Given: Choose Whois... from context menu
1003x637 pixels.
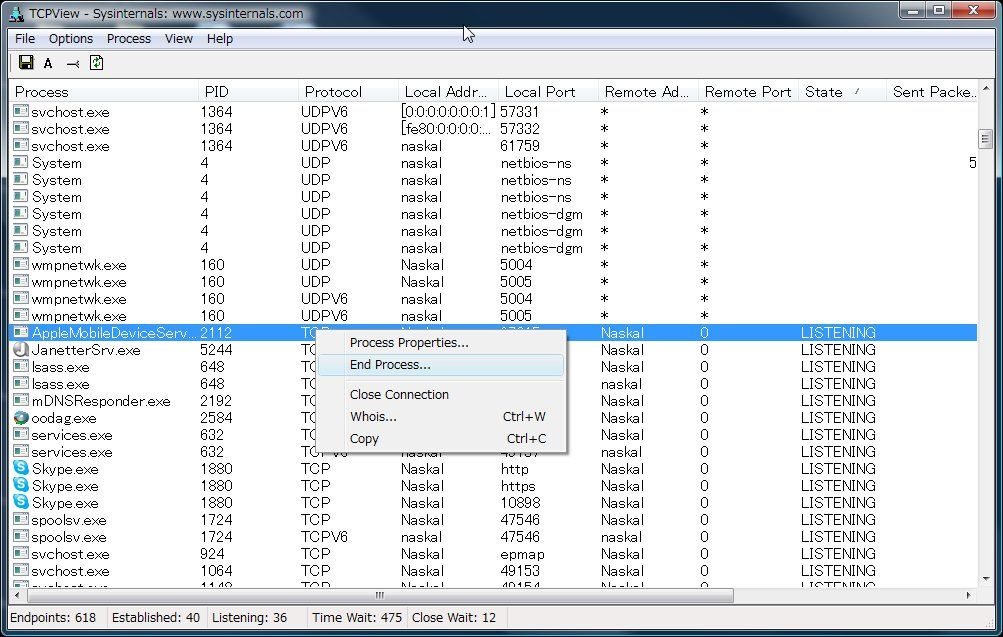Looking at the screenshot, I should [x=441, y=416].
